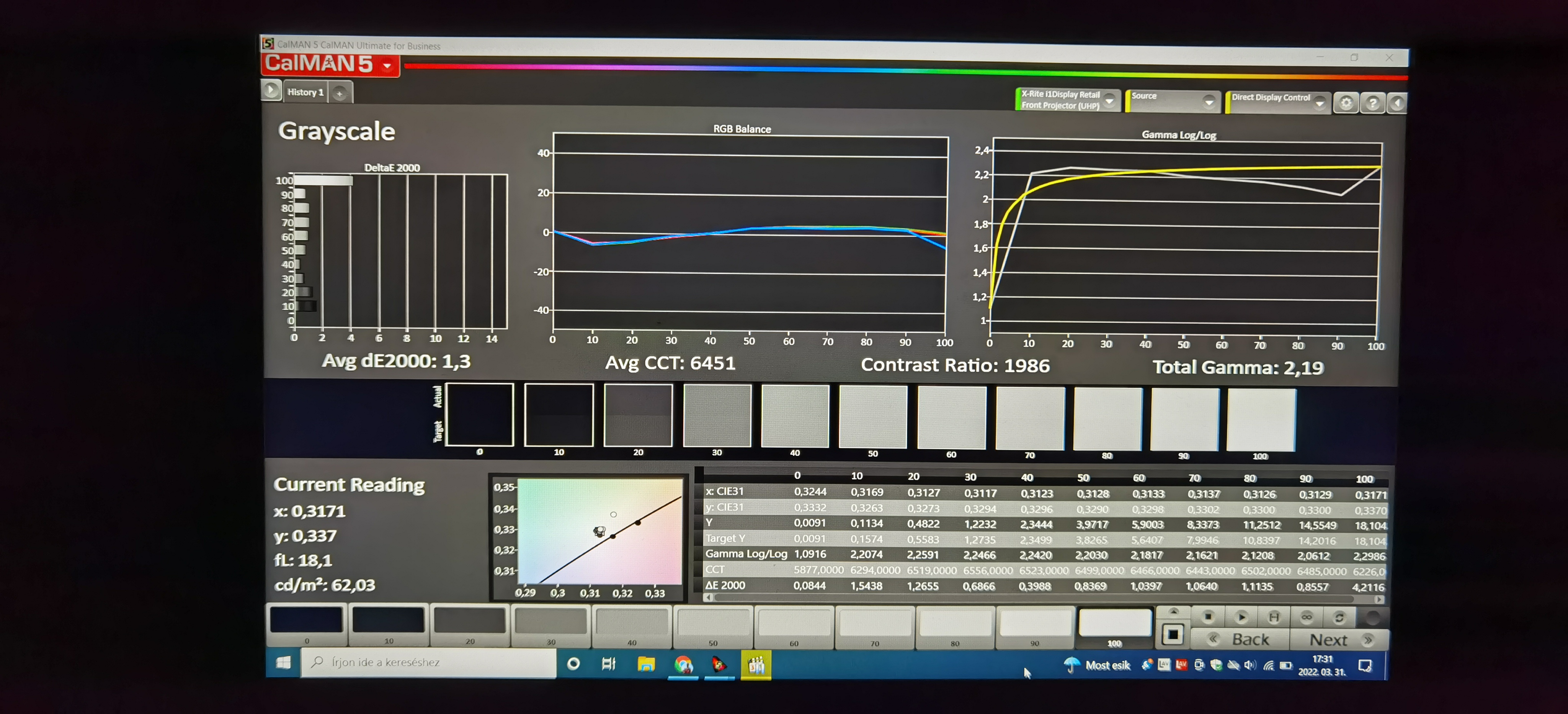The width and height of the screenshot is (1568, 714).
Task: Open the help question mark icon
Action: pos(1373,103)
